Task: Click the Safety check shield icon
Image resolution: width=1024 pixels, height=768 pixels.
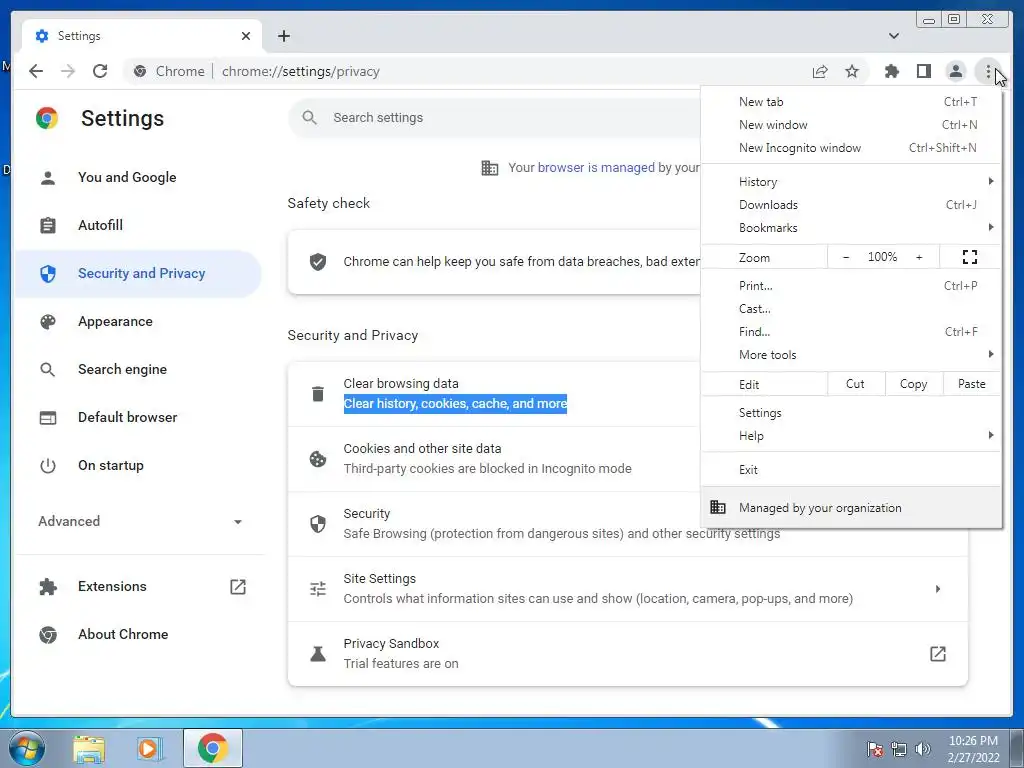Action: coord(318,262)
